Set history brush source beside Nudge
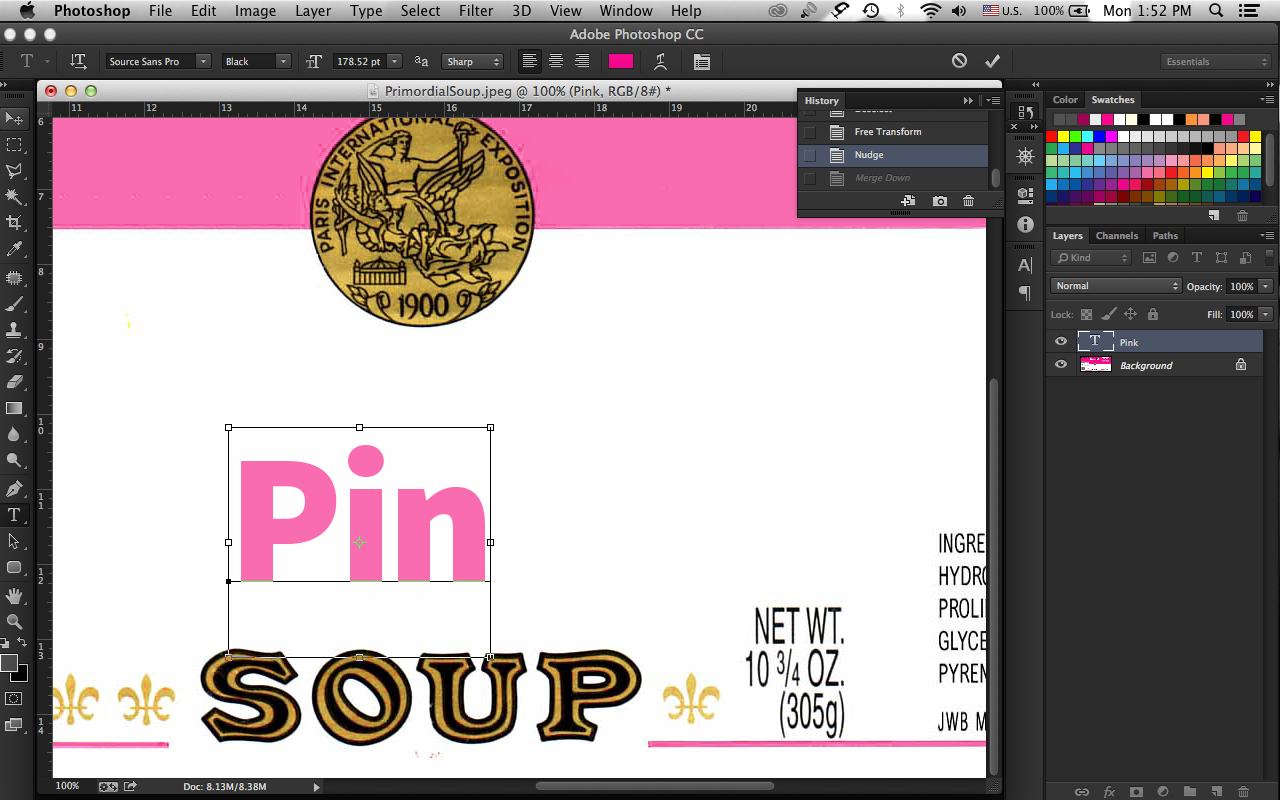 pyautogui.click(x=809, y=155)
